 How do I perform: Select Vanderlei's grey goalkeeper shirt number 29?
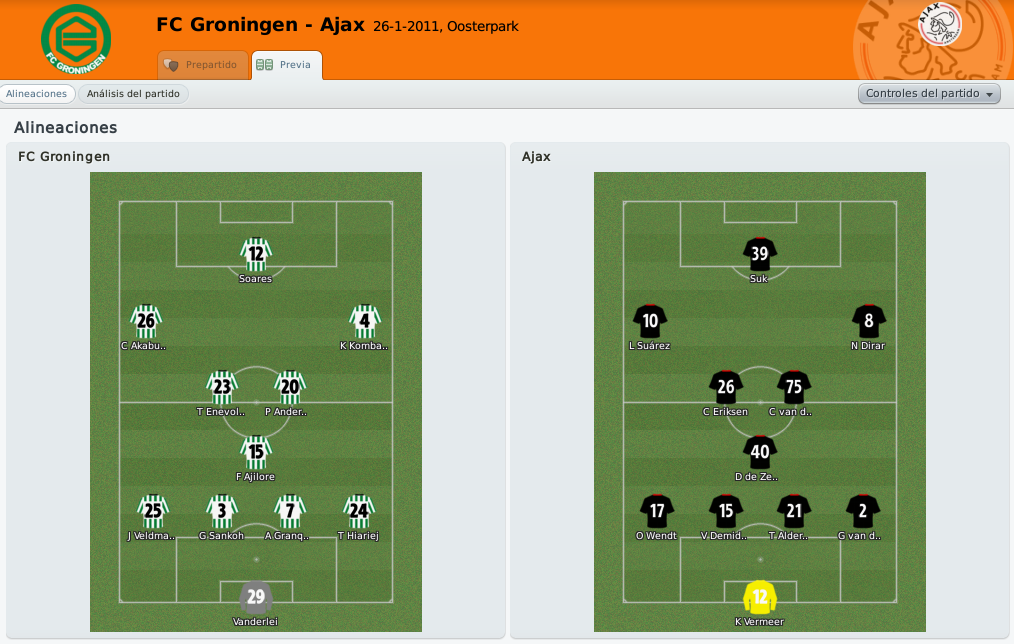[256, 597]
